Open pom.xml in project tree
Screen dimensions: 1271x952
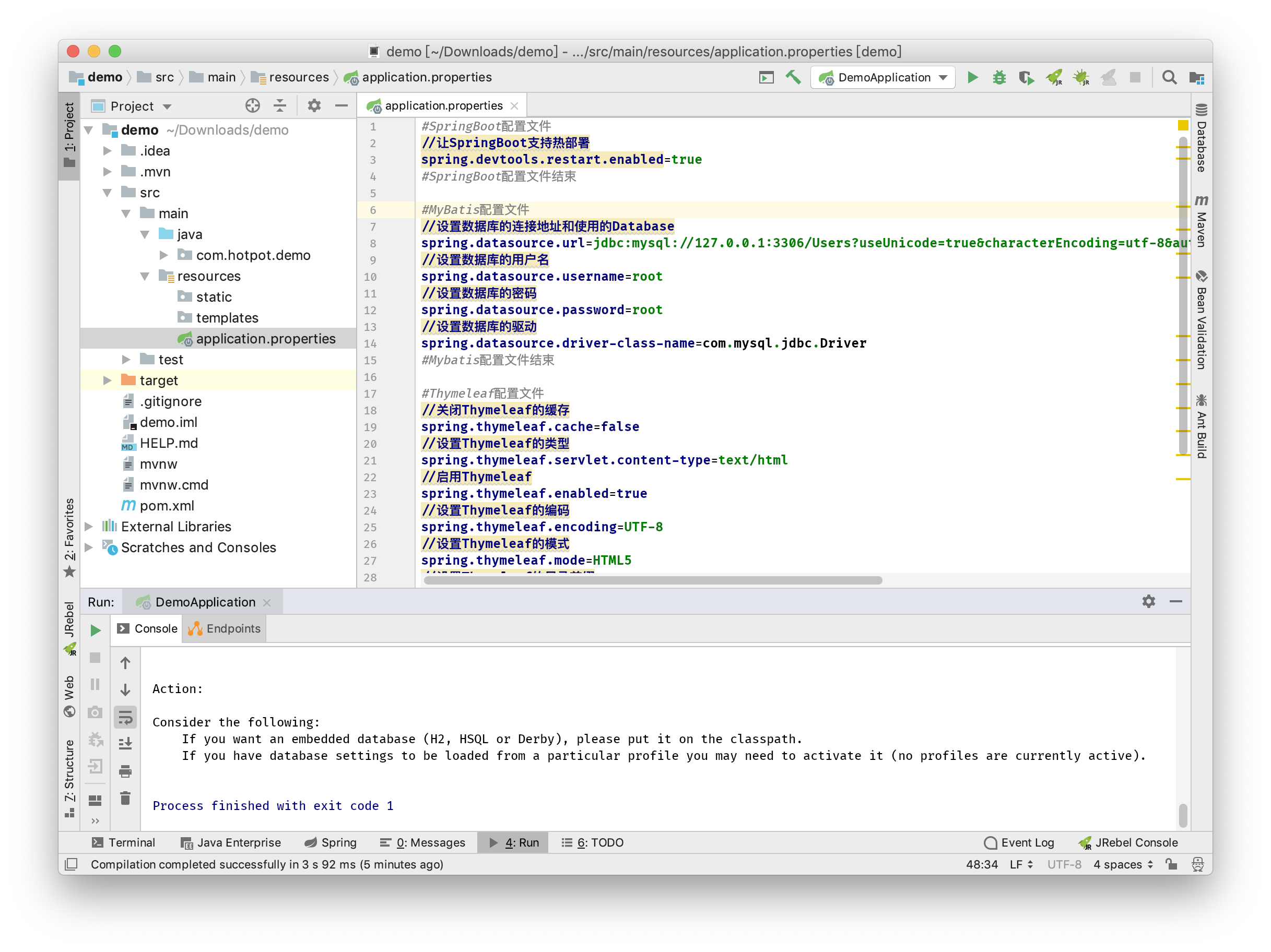click(x=167, y=506)
